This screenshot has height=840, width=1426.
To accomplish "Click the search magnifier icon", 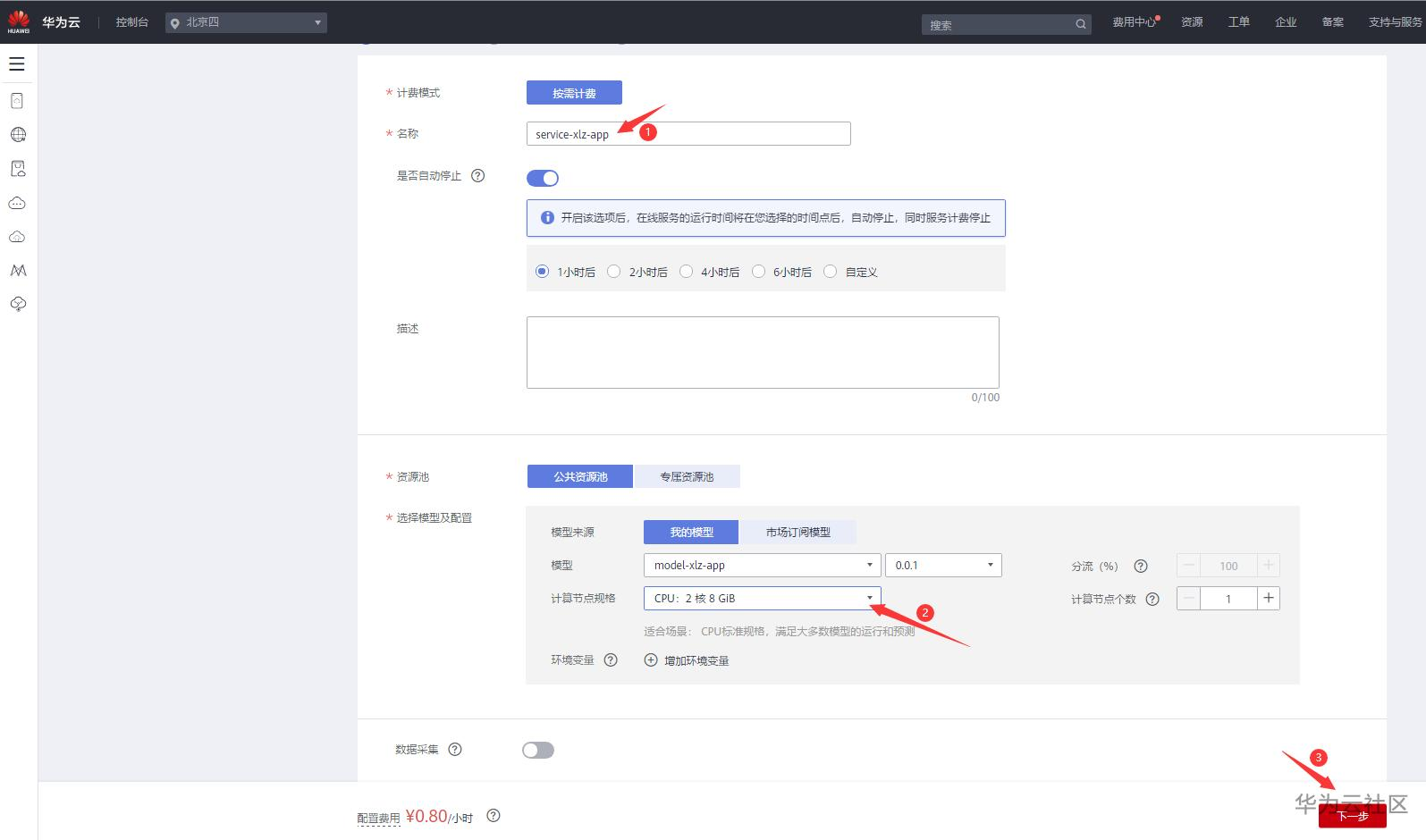I will 1081,25.
